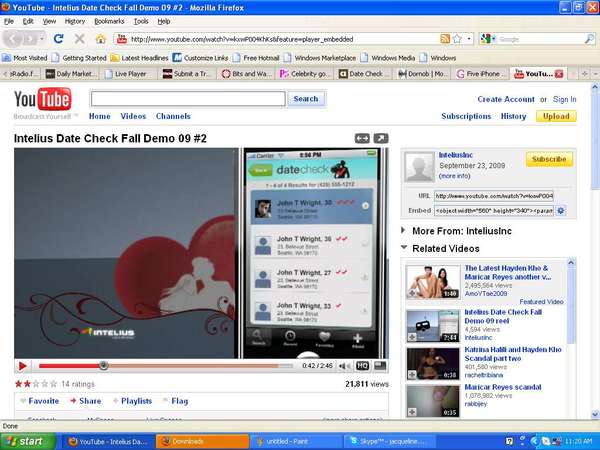Switch to the Celebrity go... tab

[305, 74]
